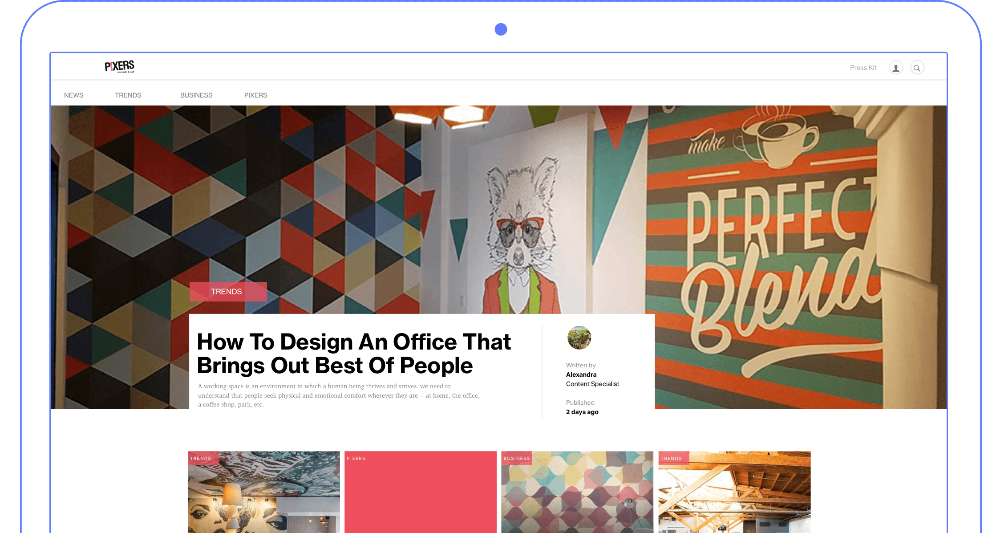
Task: Select the PIXERS navigation item
Action: (x=256, y=95)
